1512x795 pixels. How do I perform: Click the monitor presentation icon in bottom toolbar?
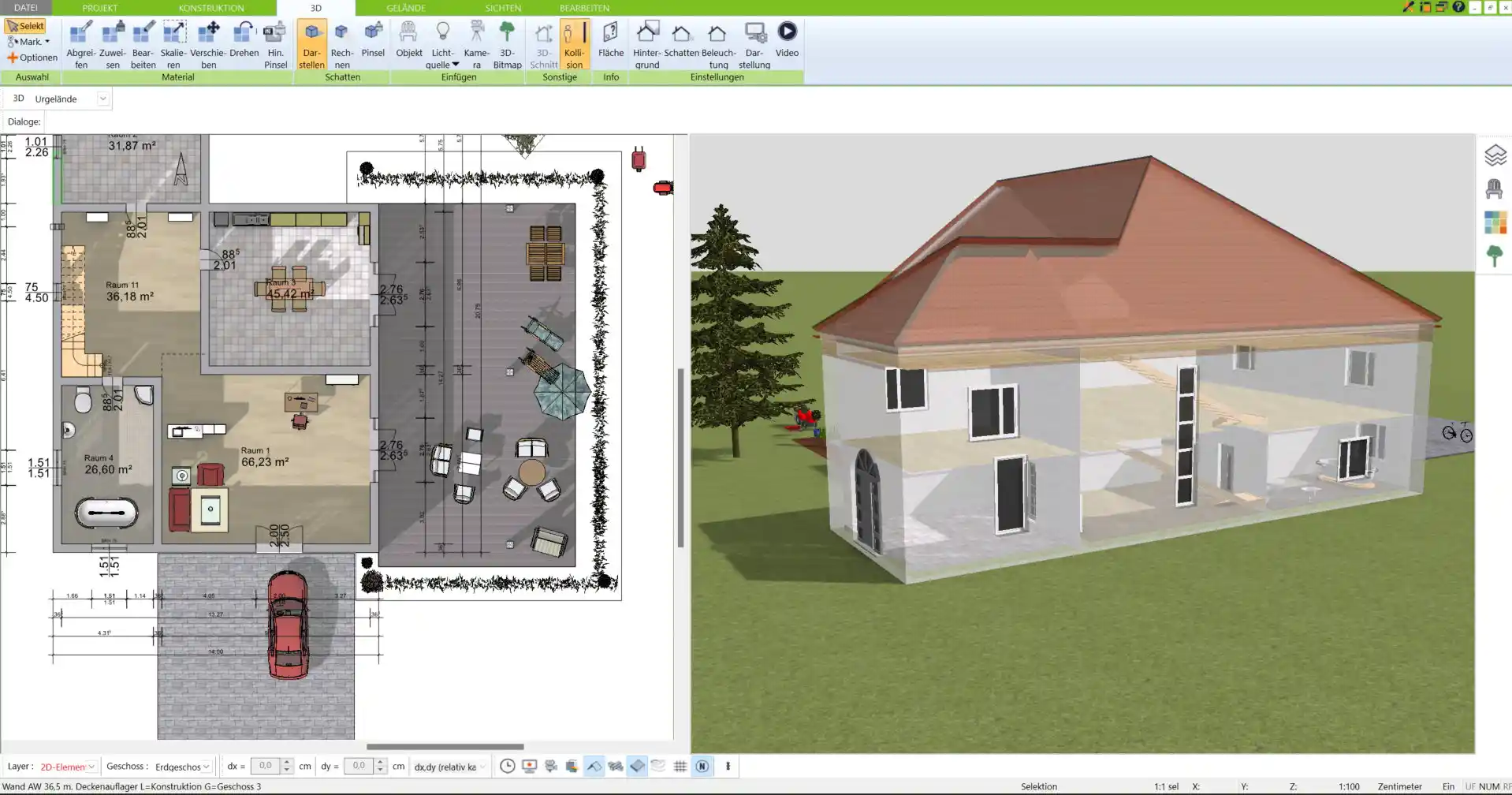pyautogui.click(x=529, y=766)
